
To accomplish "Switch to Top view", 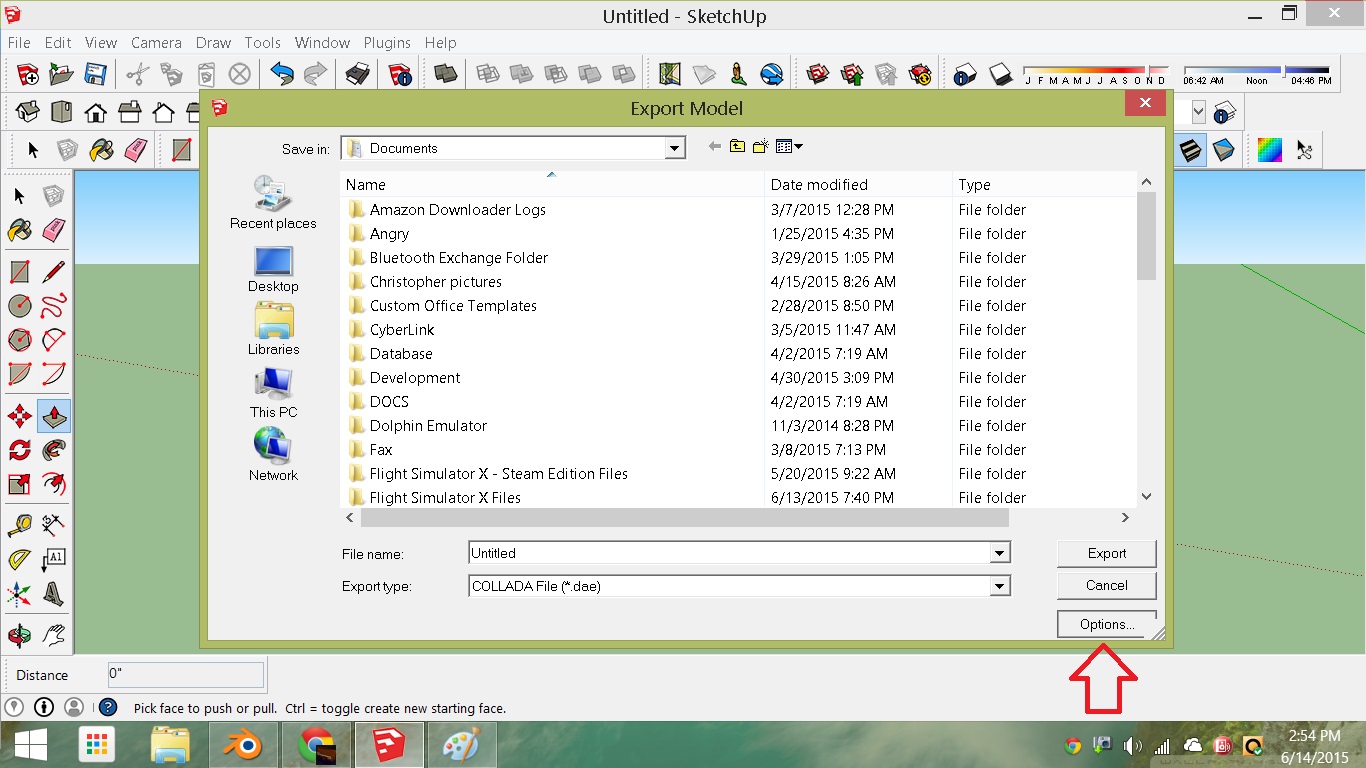I will tap(62, 111).
